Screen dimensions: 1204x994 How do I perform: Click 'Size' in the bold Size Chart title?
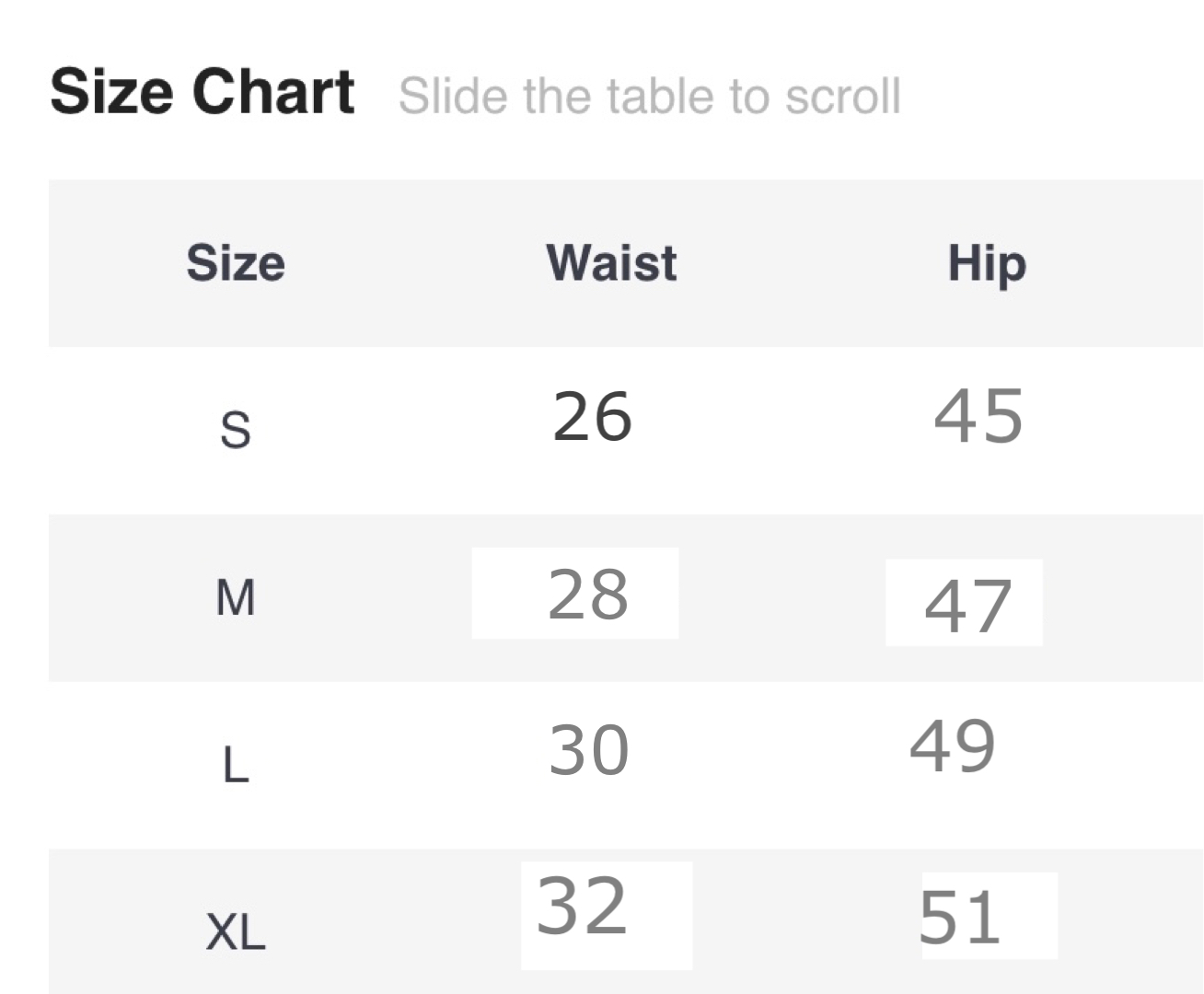pos(111,92)
